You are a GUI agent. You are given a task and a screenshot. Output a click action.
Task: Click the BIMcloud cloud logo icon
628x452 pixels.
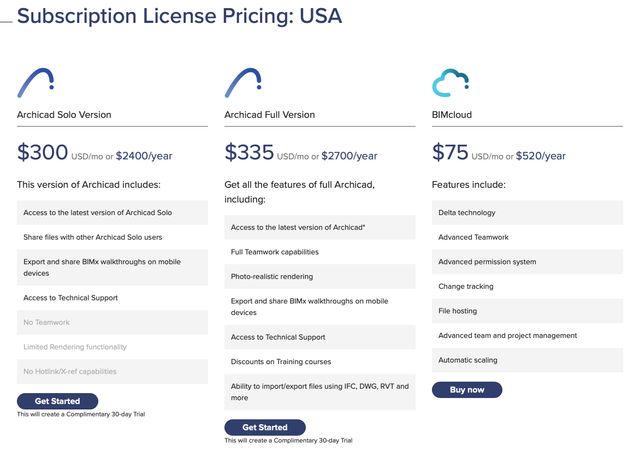[449, 83]
